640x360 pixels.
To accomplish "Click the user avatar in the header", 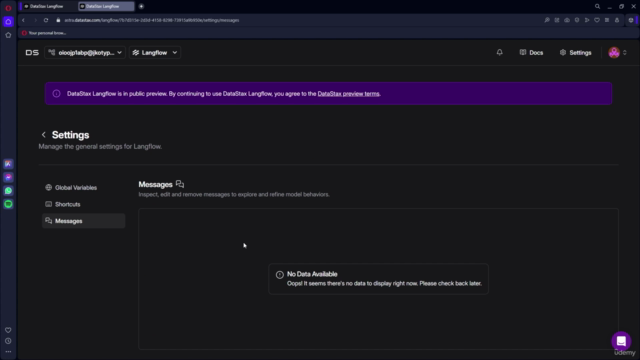I will tap(613, 52).
